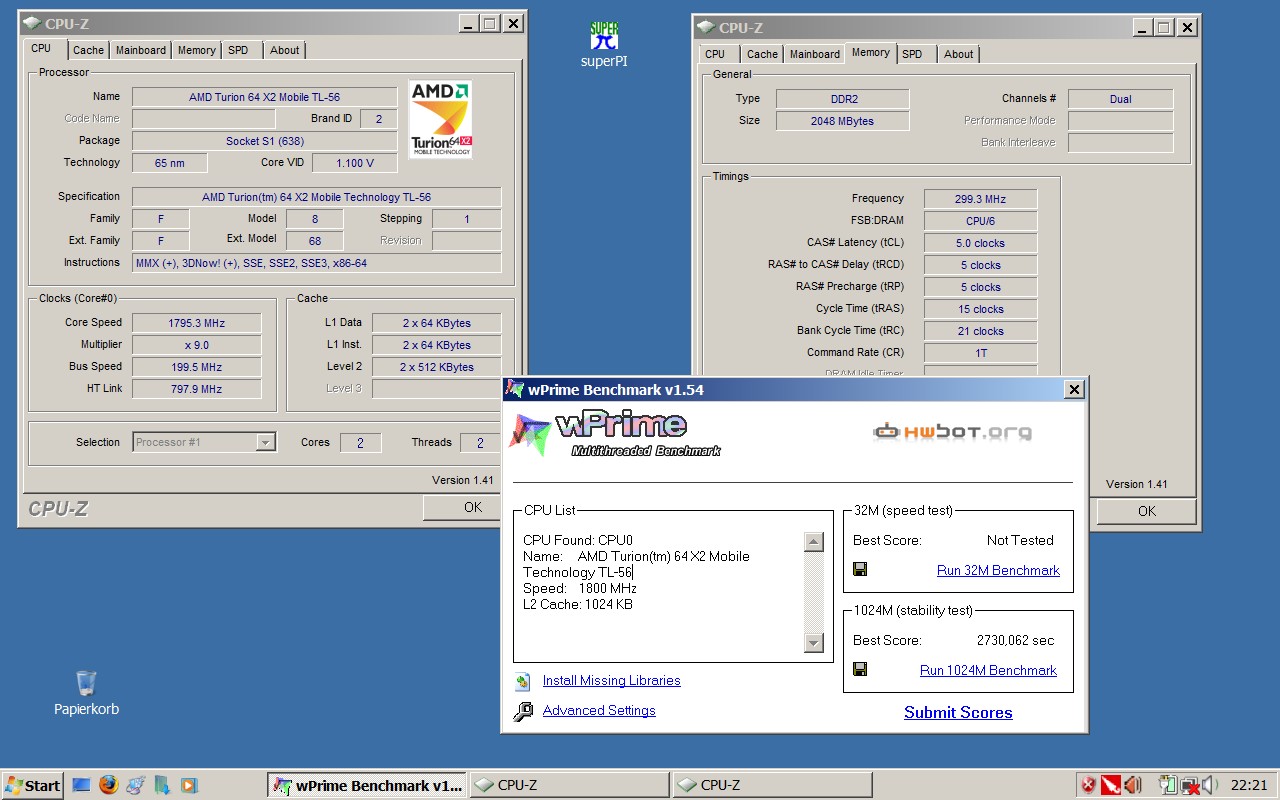The height and width of the screenshot is (800, 1280).
Task: Click the HT Link value 797.9 MHz
Action: 196,389
